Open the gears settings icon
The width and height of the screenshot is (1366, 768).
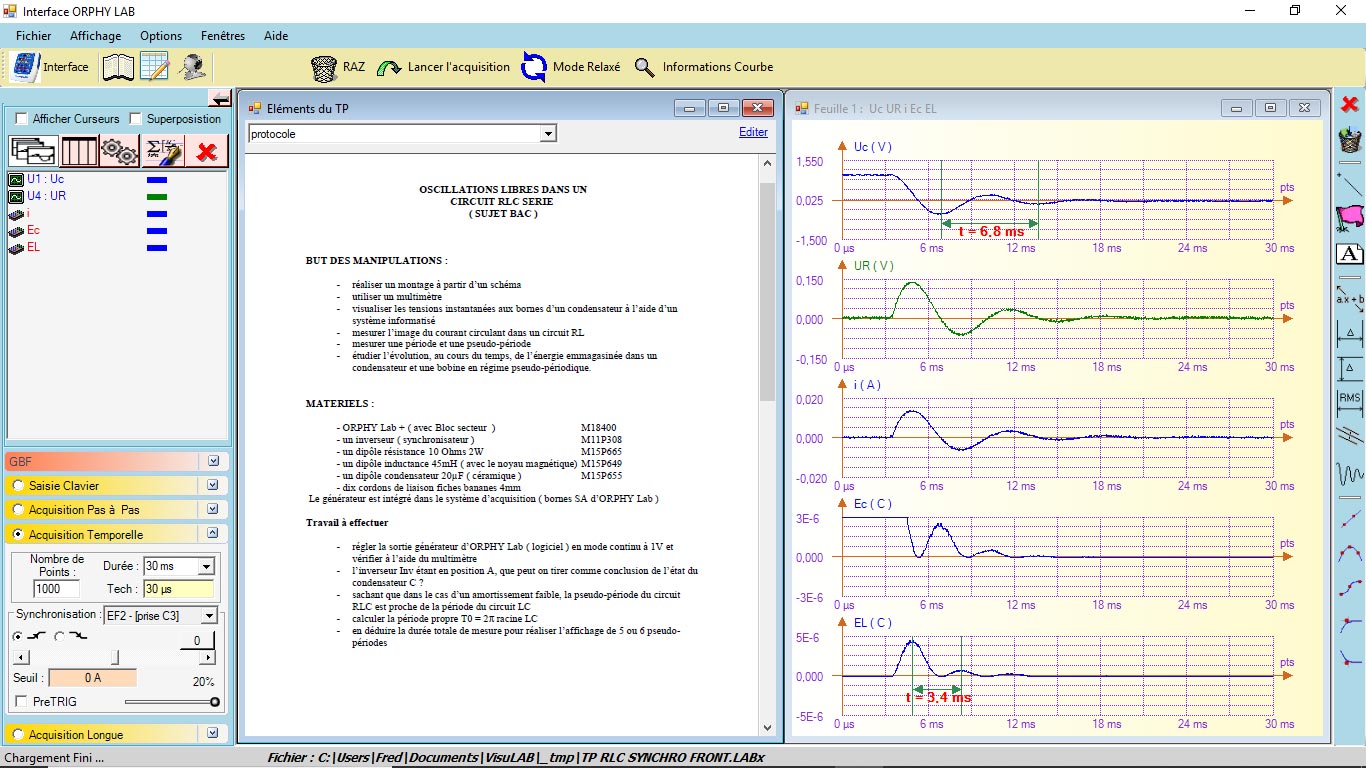point(120,151)
